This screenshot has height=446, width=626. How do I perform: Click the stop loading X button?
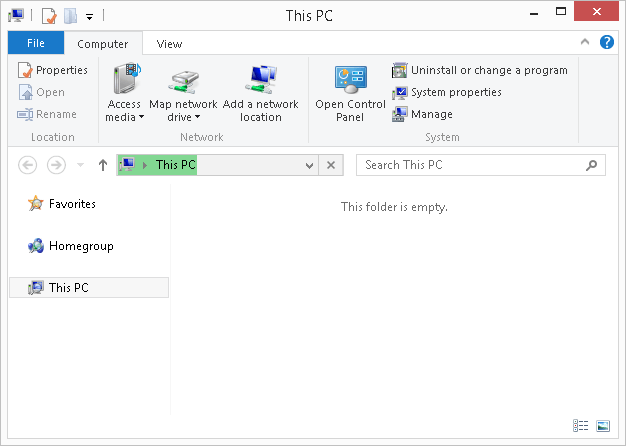(331, 165)
